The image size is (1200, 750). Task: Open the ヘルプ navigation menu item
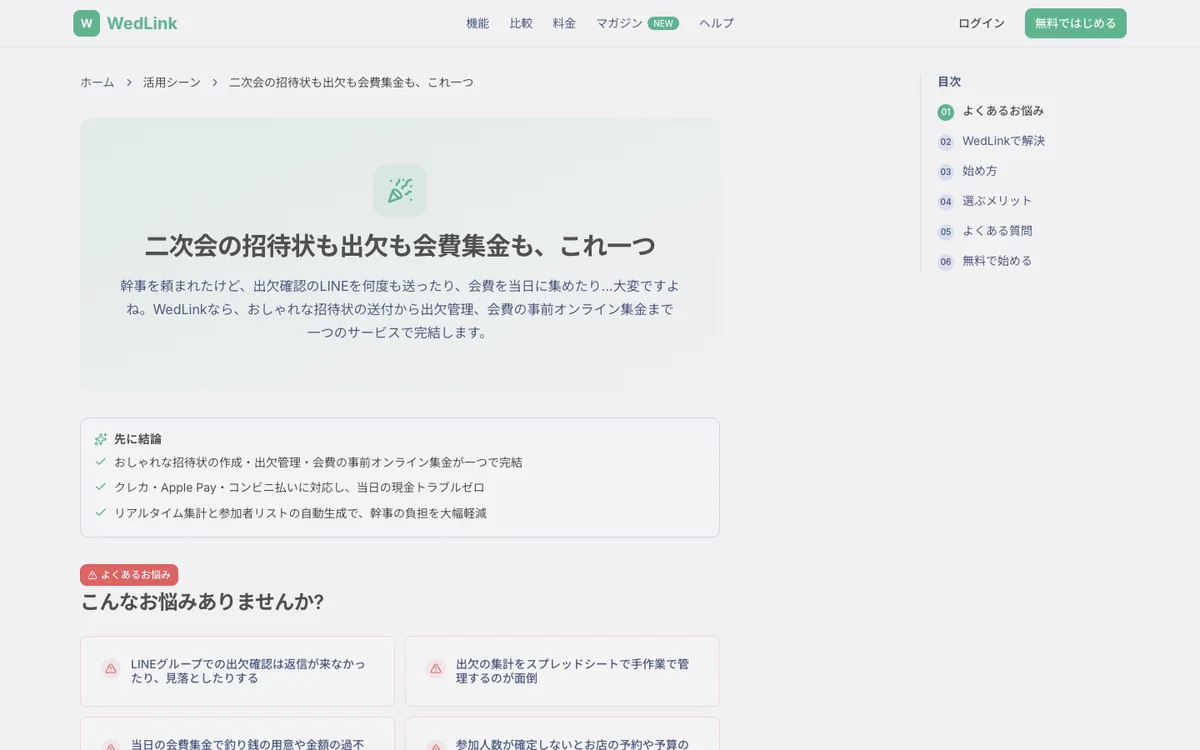(716, 23)
